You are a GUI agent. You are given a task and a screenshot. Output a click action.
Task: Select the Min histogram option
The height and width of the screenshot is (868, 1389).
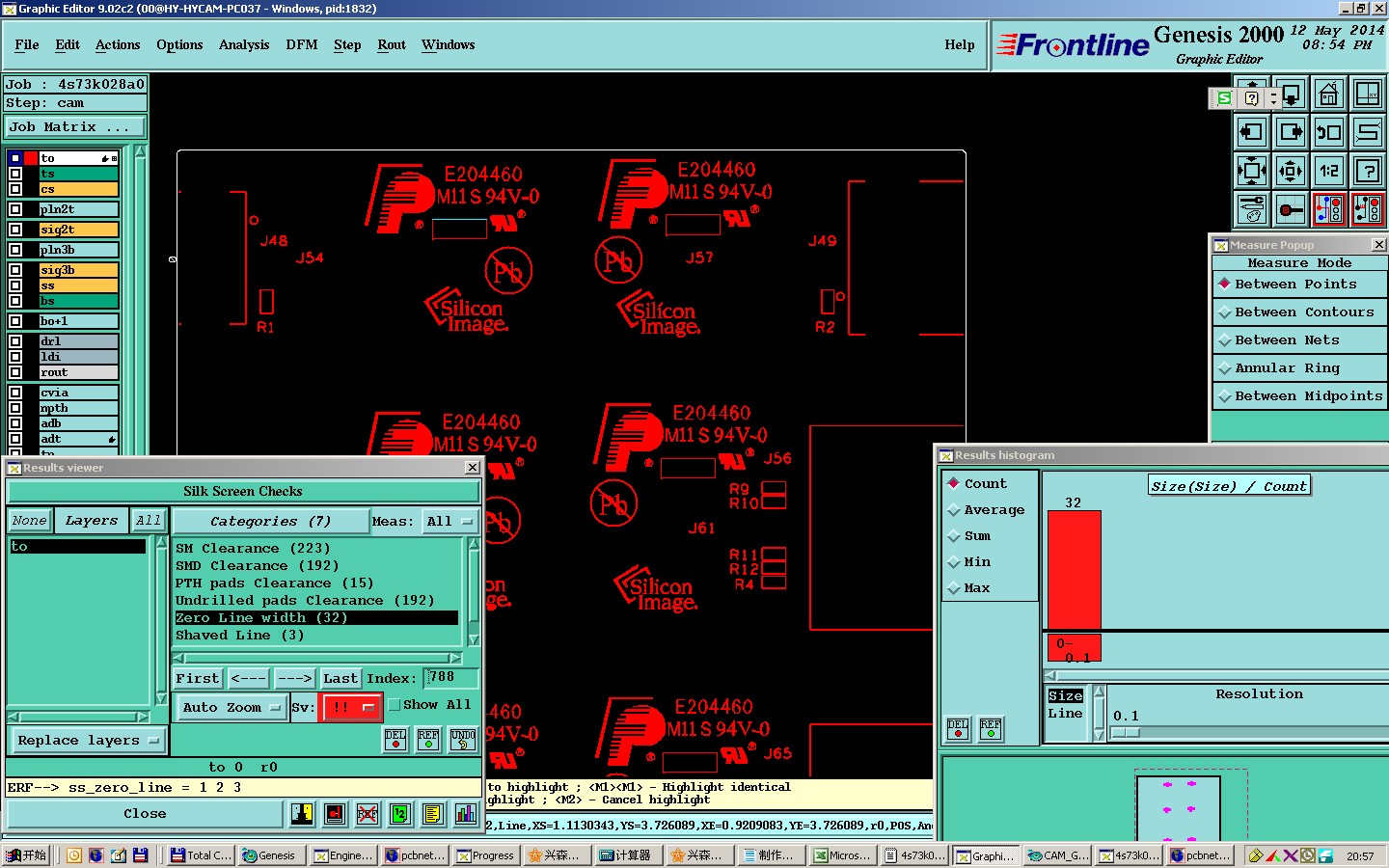(970, 562)
